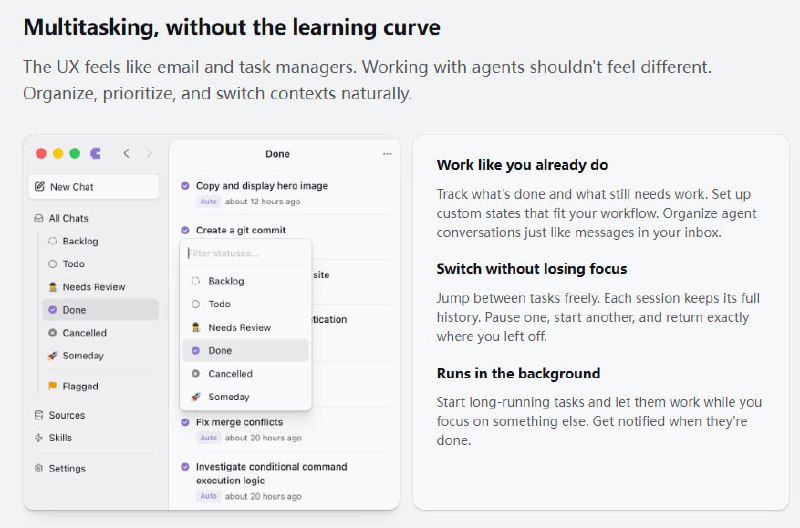Pick Needs Review from status dropdown
Viewport: 800px width, 528px height.
click(x=239, y=327)
